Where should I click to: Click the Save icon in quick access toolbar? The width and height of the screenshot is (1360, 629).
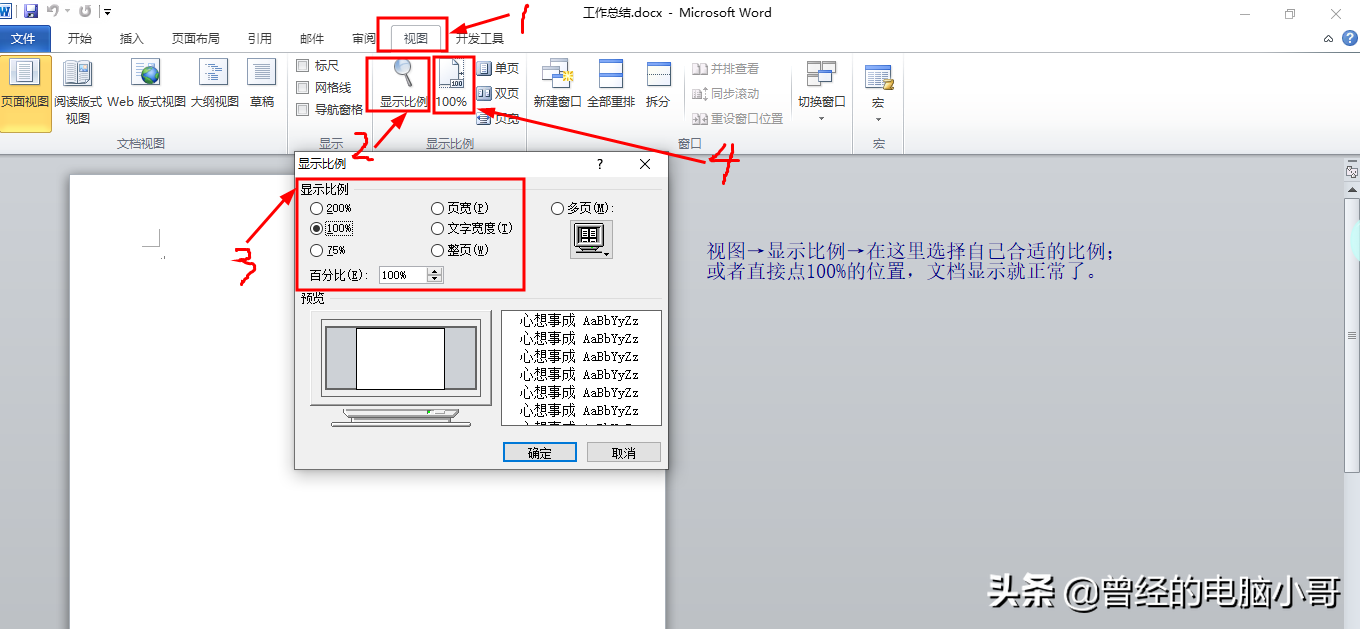(x=31, y=12)
